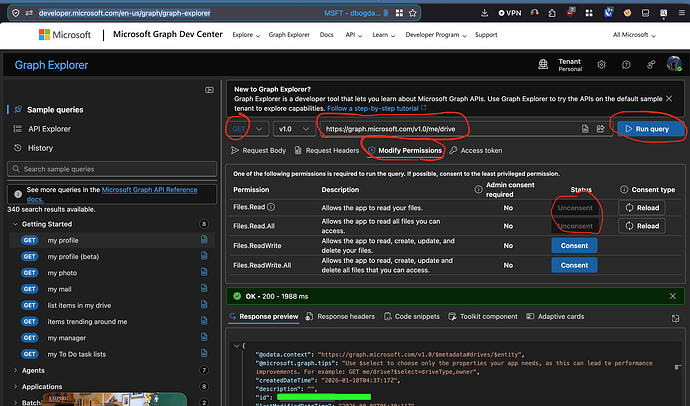Screen dimensions: 690x406
Task: Click the info icon next to Files.Read
Action: pyautogui.click(x=271, y=207)
